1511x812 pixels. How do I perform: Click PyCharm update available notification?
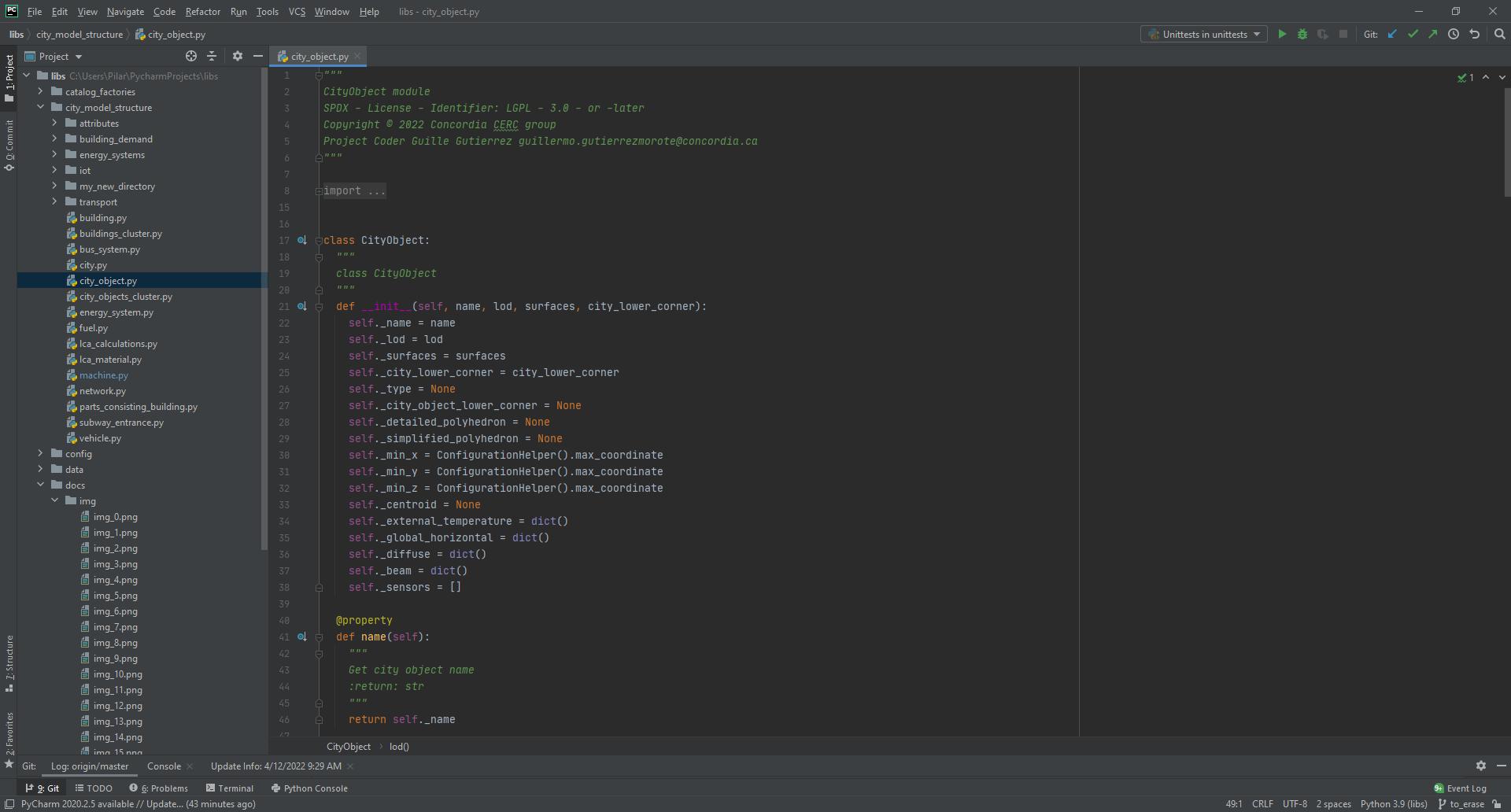[x=139, y=804]
